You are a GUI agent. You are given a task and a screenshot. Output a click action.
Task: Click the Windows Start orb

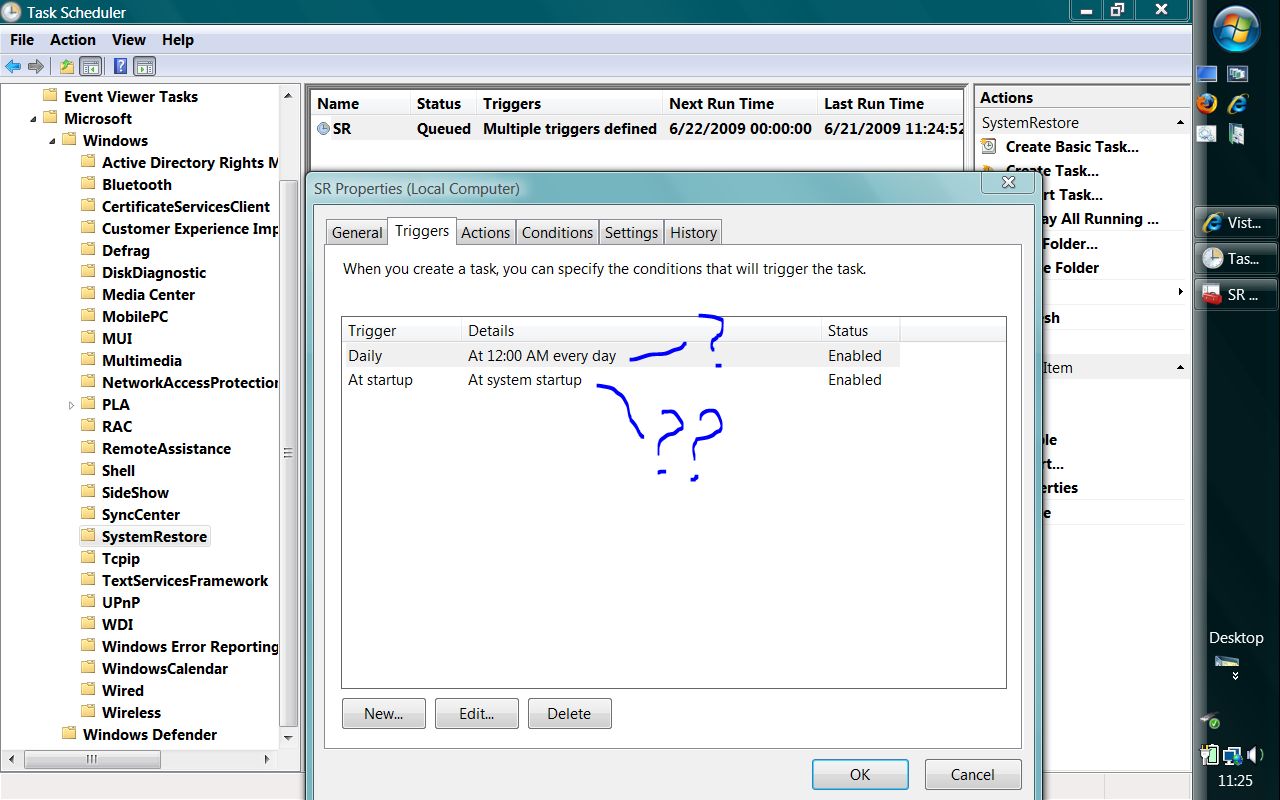(x=1237, y=28)
